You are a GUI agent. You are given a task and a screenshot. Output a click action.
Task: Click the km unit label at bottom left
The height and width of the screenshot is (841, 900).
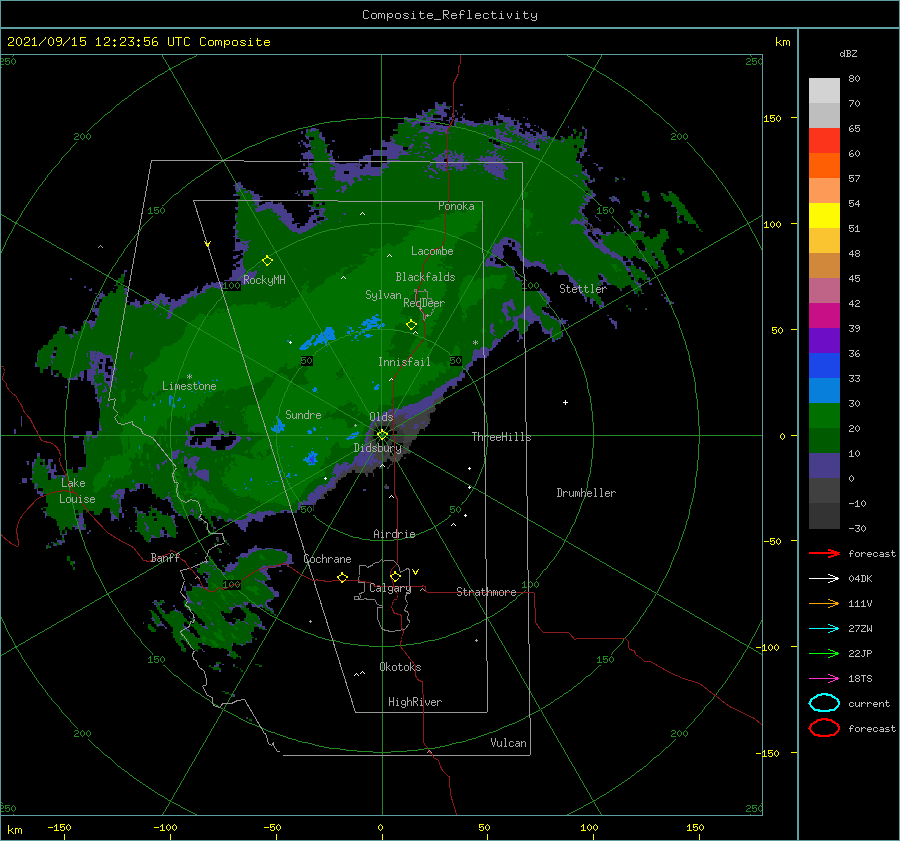(x=14, y=830)
